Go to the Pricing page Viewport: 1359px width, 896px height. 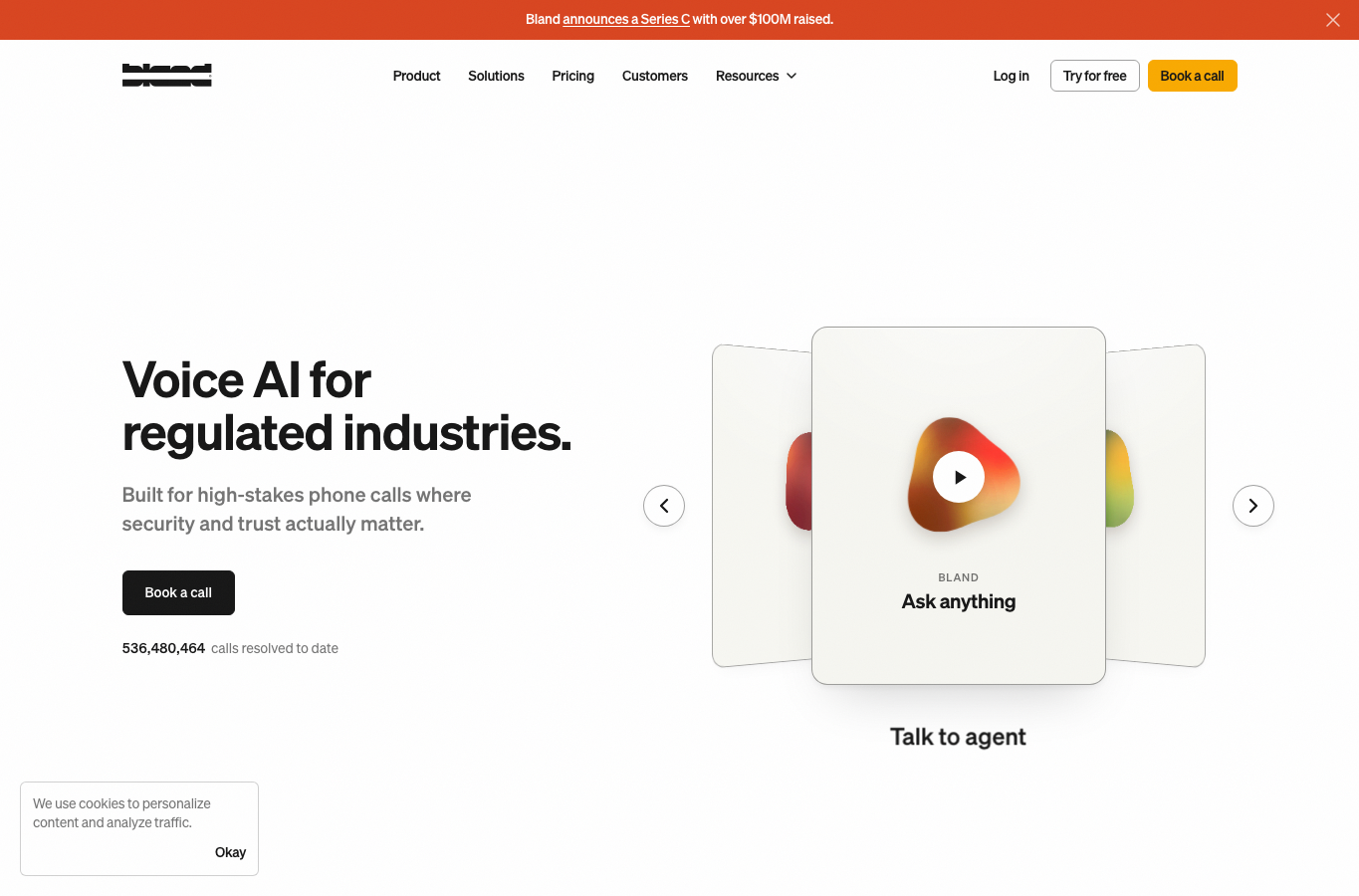[572, 76]
